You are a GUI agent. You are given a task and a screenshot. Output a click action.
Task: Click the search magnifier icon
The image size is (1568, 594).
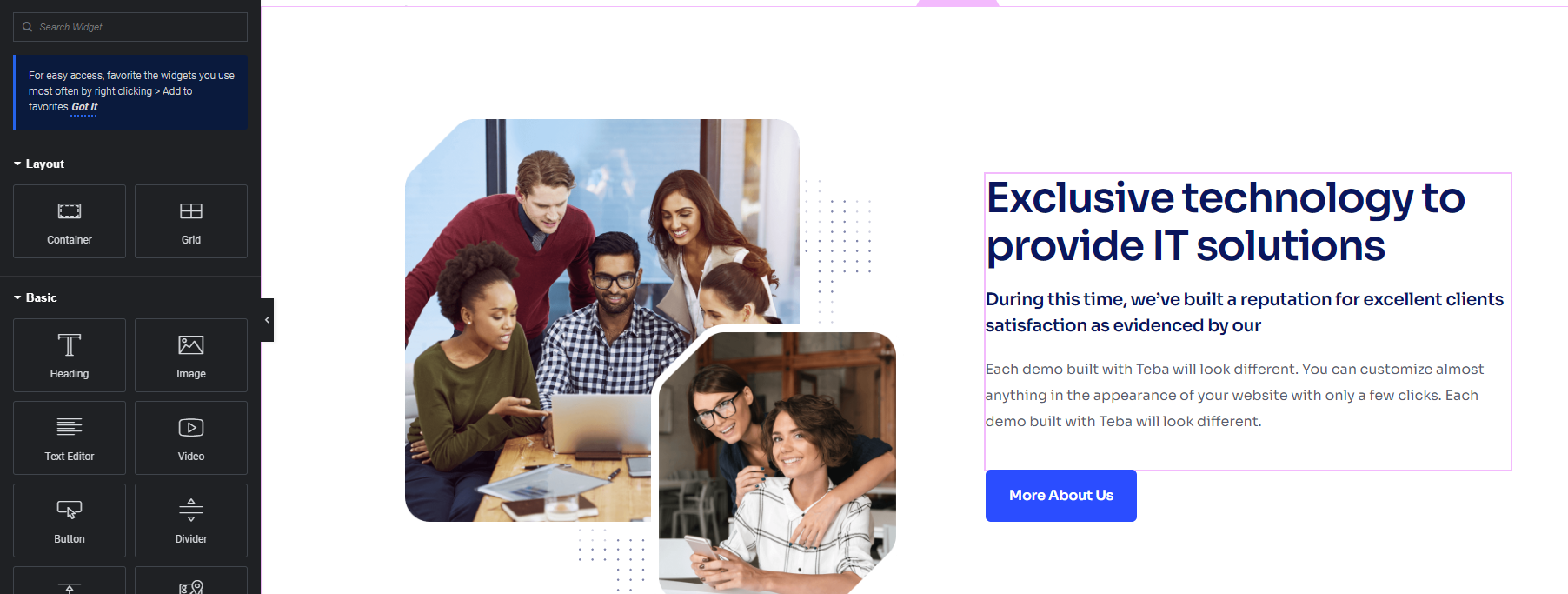(x=28, y=27)
